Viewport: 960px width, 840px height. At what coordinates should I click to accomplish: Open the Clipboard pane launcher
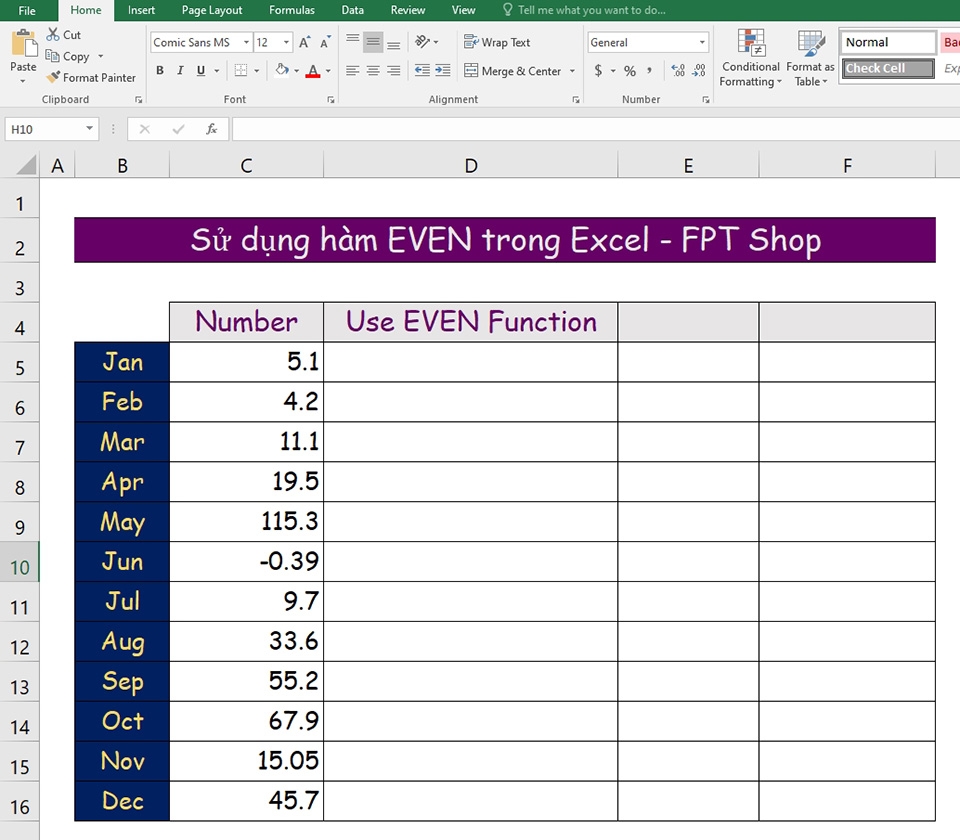coord(138,100)
